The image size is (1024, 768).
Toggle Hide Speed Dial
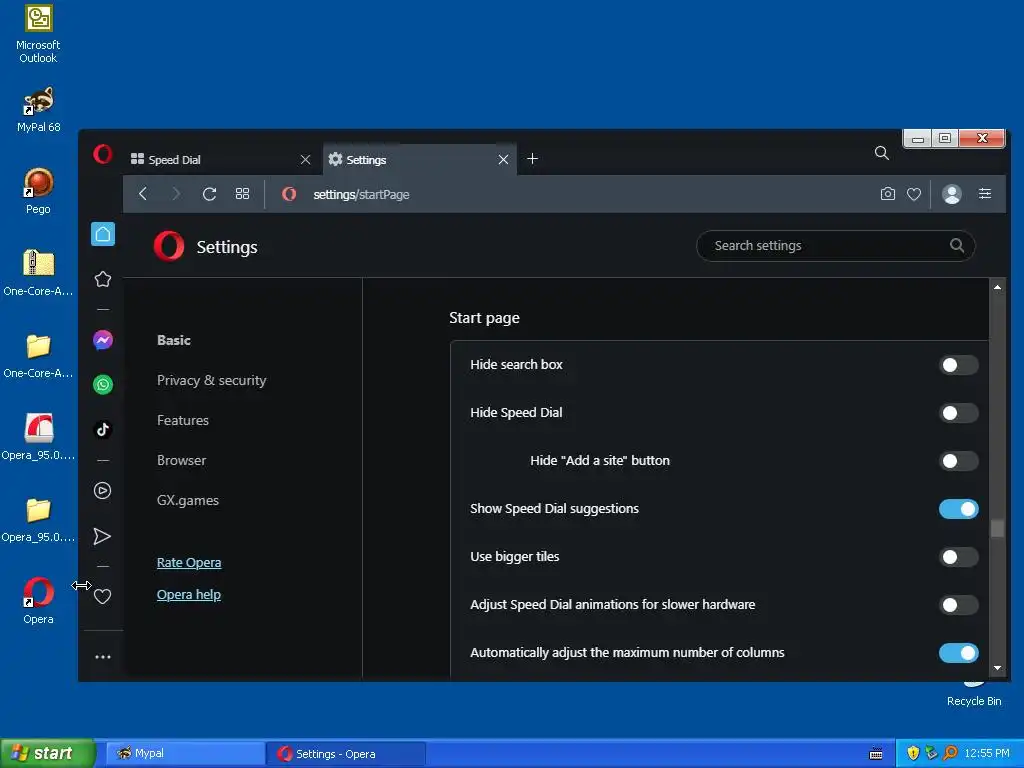[x=958, y=413]
